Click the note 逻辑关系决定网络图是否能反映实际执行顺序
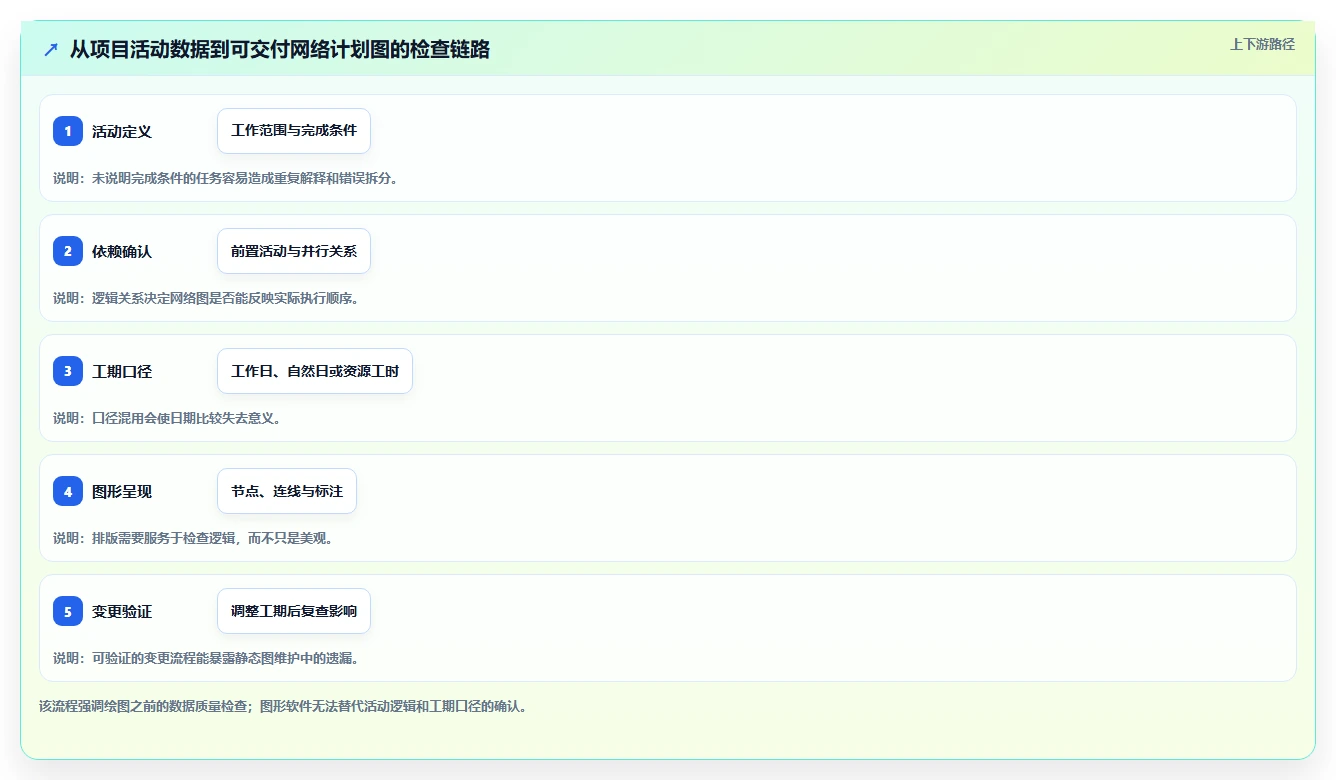The height and width of the screenshot is (780, 1336). point(206,298)
